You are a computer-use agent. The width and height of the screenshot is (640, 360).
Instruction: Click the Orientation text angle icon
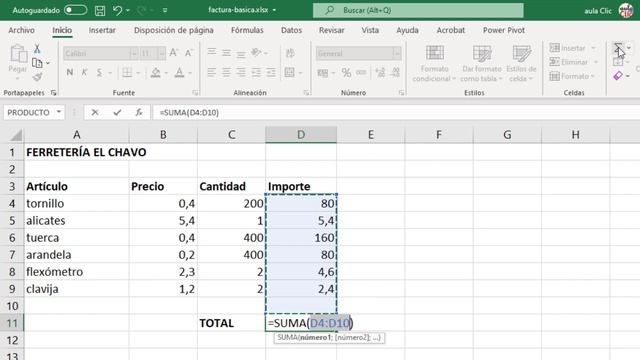click(256, 53)
